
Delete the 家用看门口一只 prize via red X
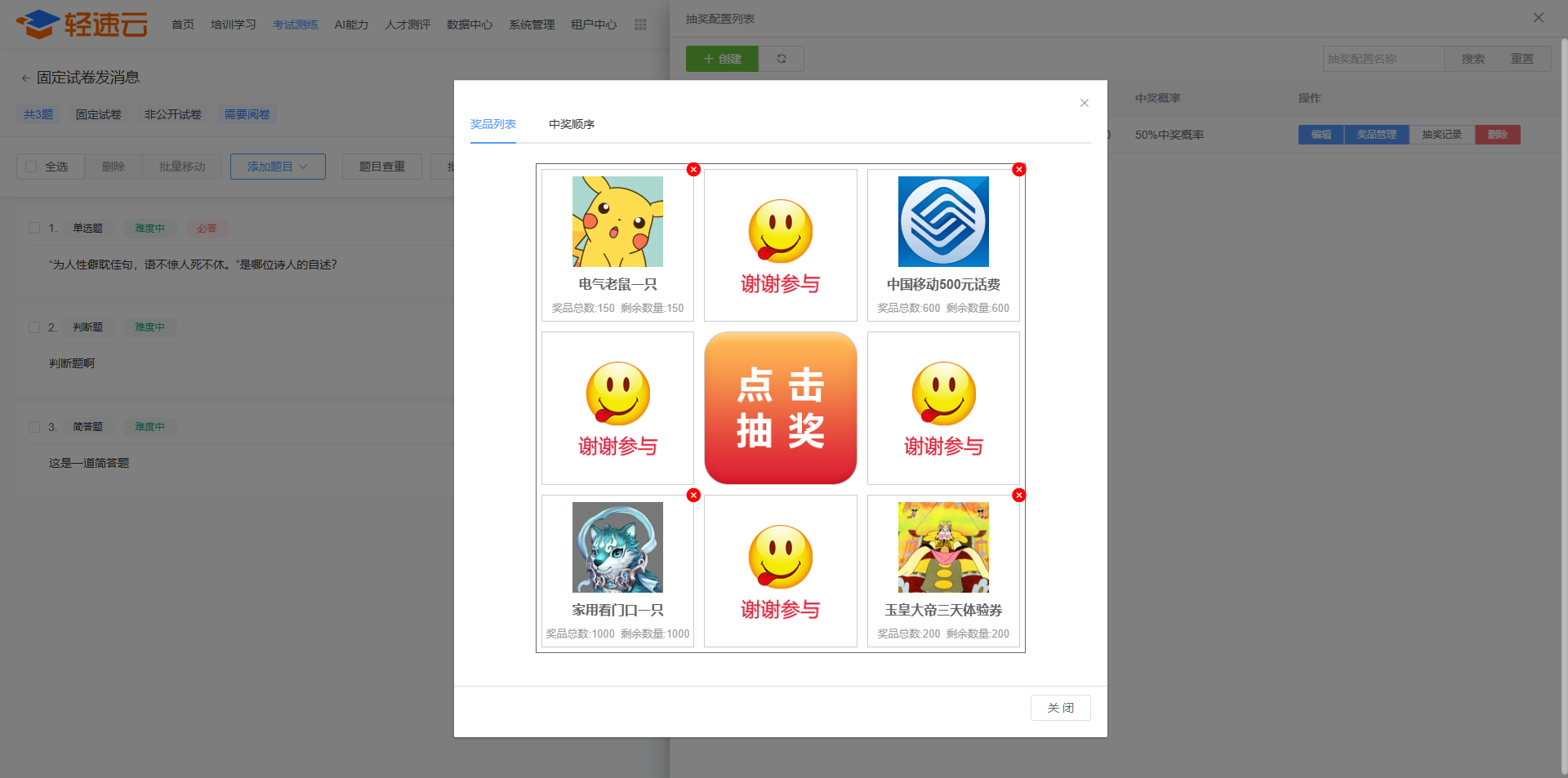[693, 495]
